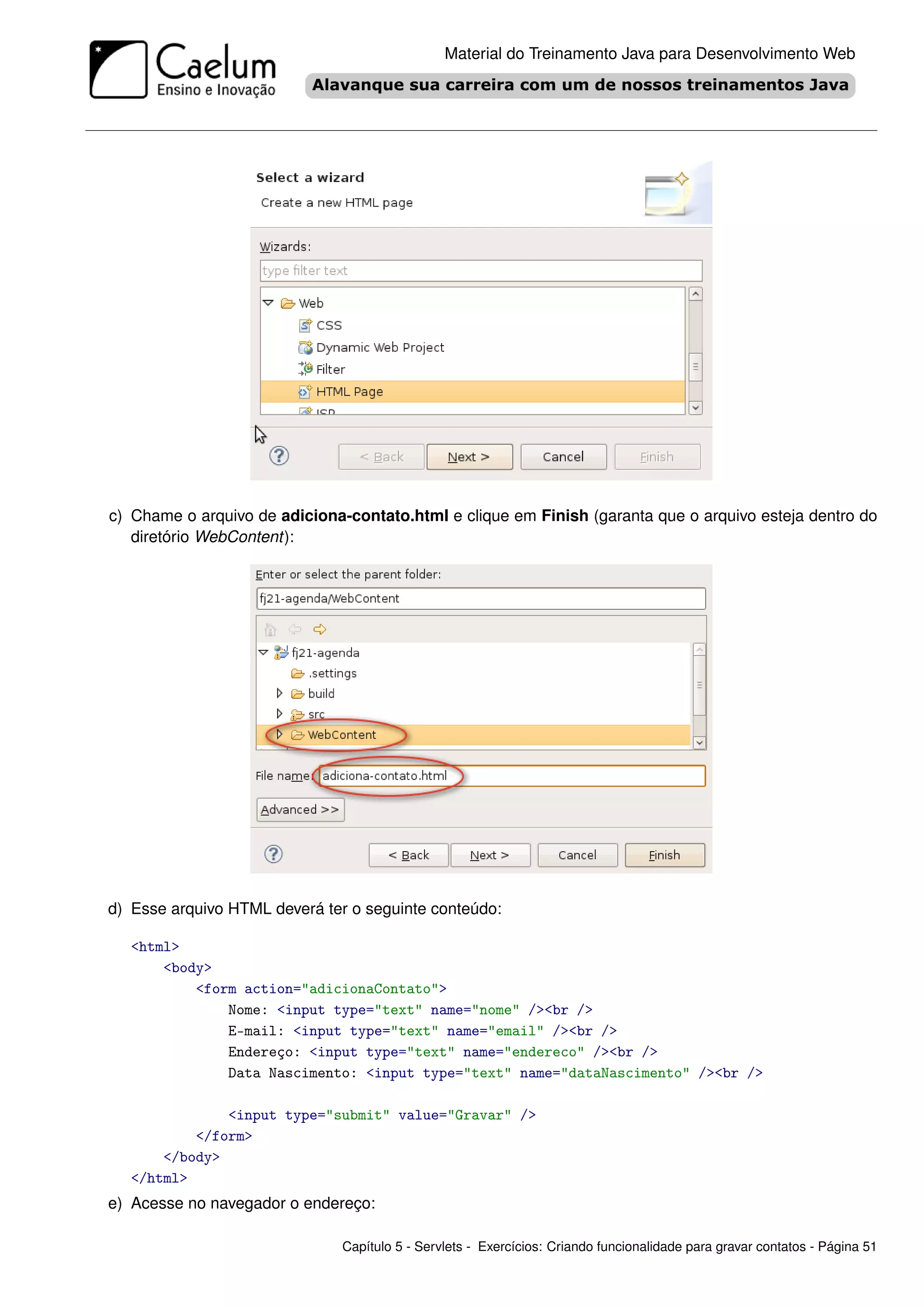Click the fj21-agenda project icon
924x1307 pixels.
pyautogui.click(x=281, y=652)
